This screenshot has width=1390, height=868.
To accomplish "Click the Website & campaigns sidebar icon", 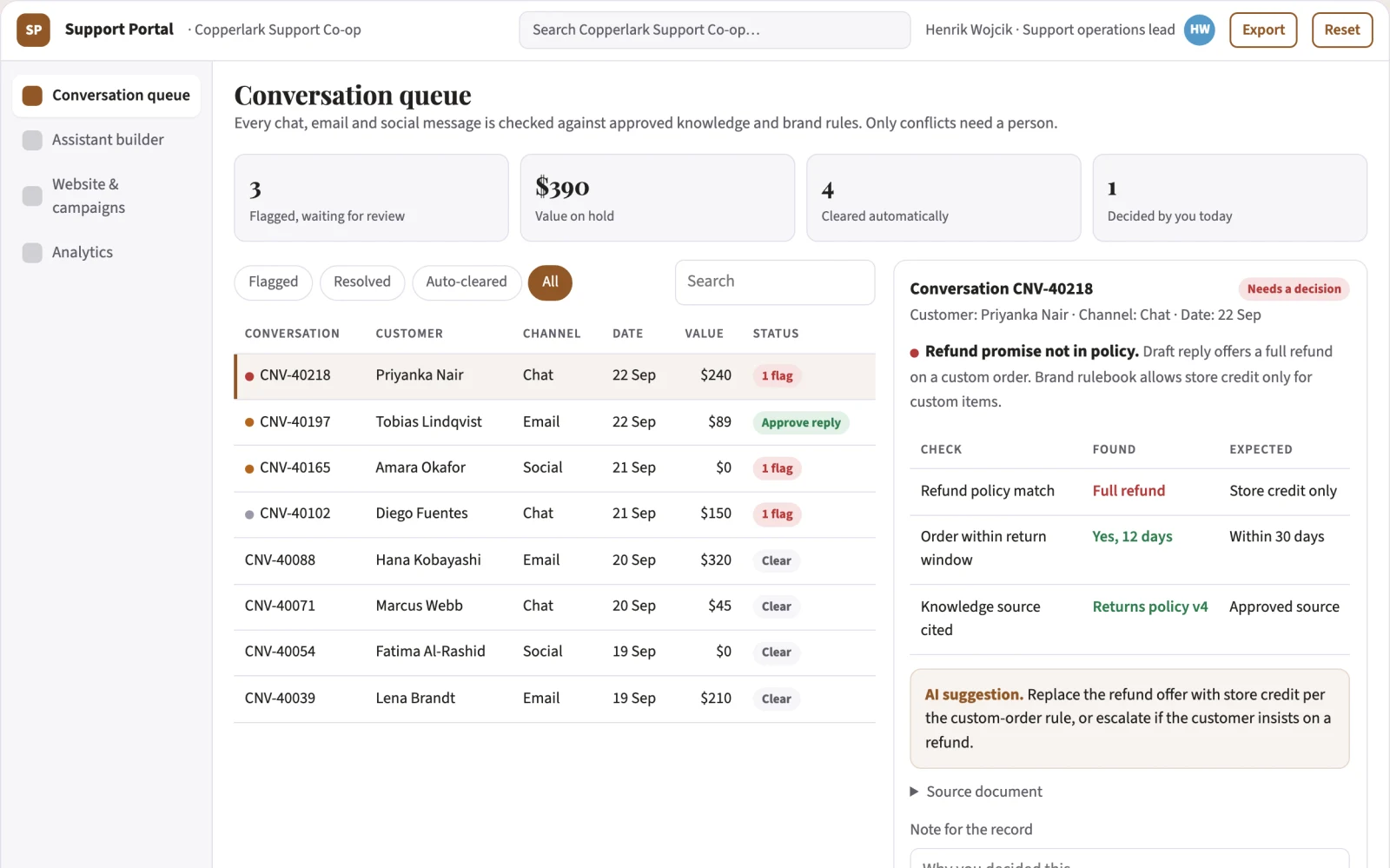I will click(32, 195).
